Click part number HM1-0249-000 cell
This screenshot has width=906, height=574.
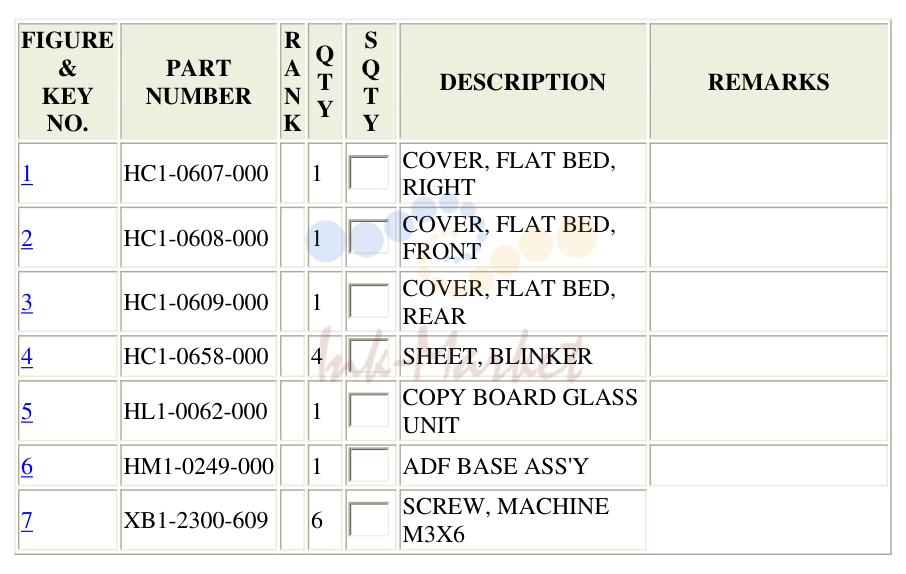(199, 466)
